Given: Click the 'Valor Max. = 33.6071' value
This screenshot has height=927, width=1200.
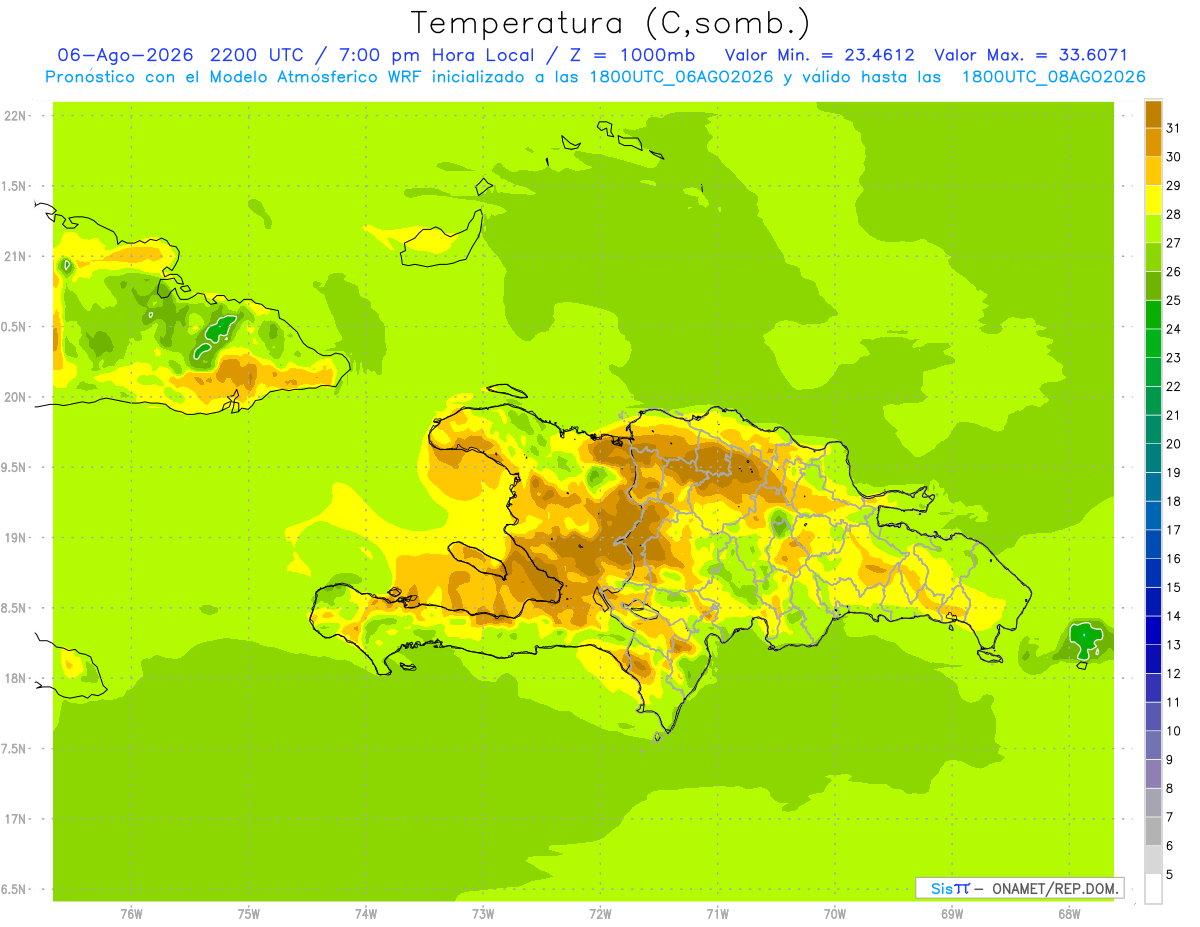Looking at the screenshot, I should [1031, 55].
